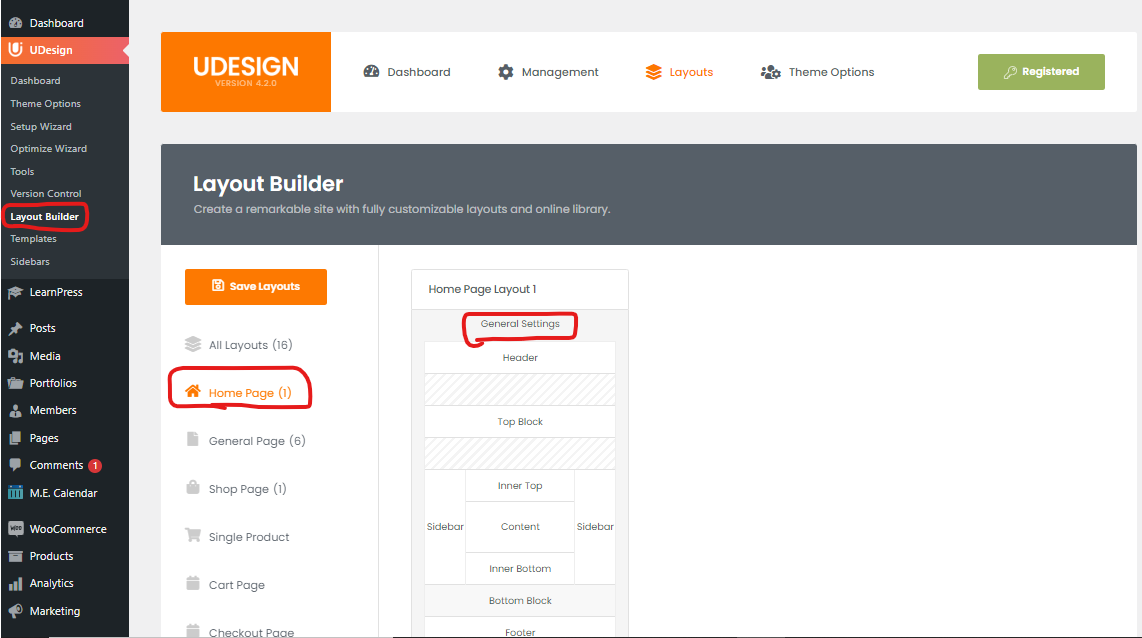1142x638 pixels.
Task: Click the Portfolios folder icon
Action: pos(15,383)
